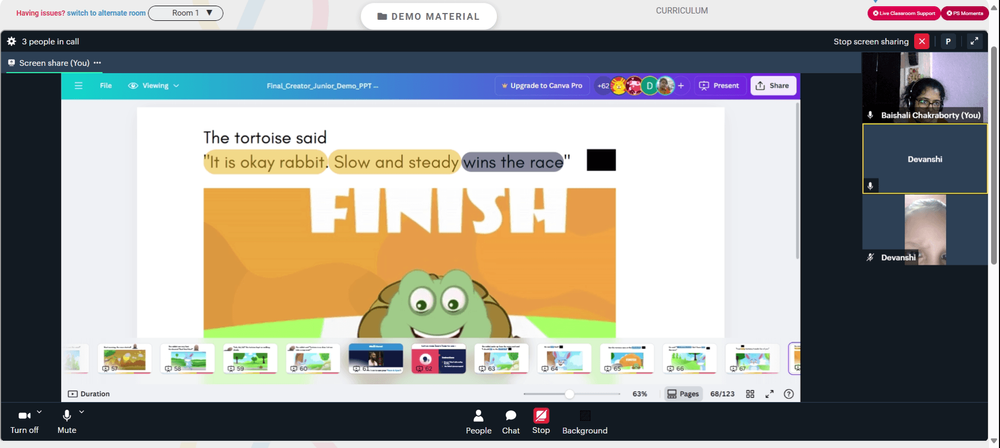Click the 68/123 page counter
The width and height of the screenshot is (1000, 448).
point(722,394)
